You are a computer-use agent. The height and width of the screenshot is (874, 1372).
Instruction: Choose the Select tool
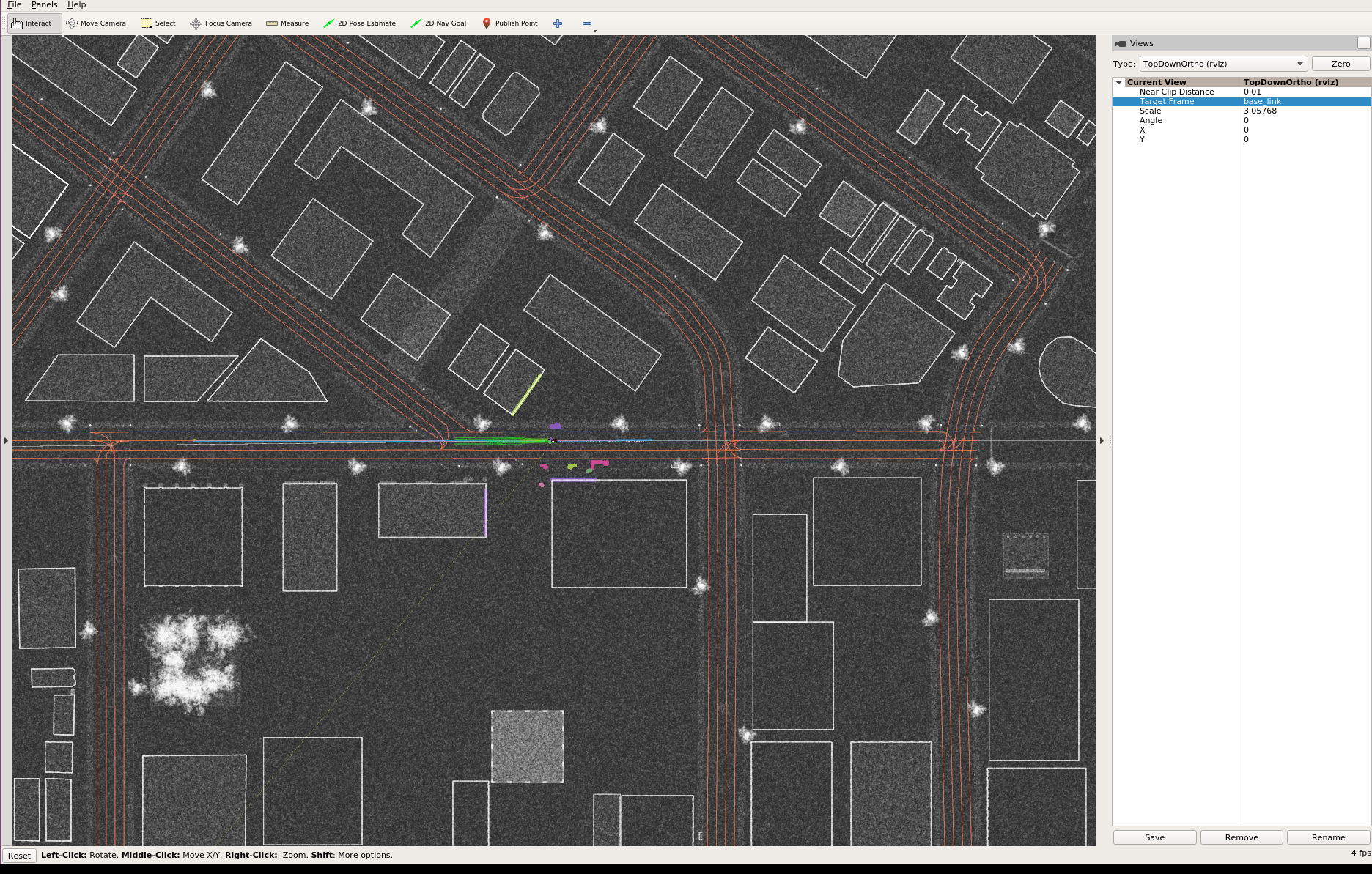[x=158, y=23]
